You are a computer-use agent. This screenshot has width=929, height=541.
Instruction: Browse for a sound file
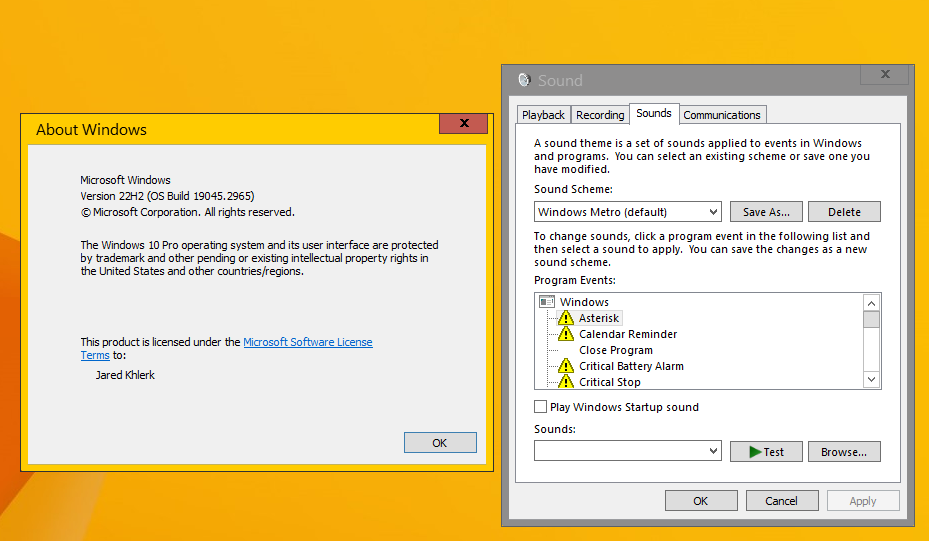[x=844, y=452]
